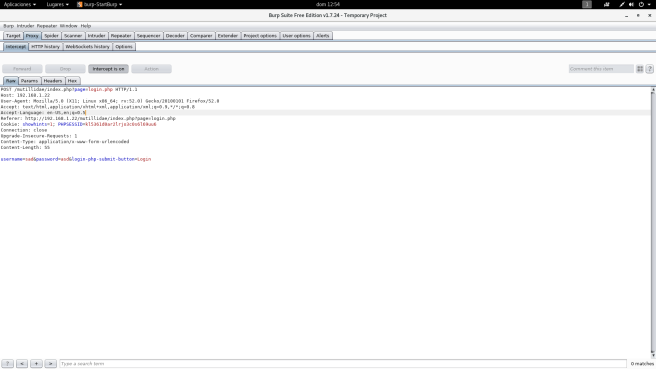The width and height of the screenshot is (656, 369).
Task: Click the help question mark beside comment field
Action: click(x=649, y=69)
